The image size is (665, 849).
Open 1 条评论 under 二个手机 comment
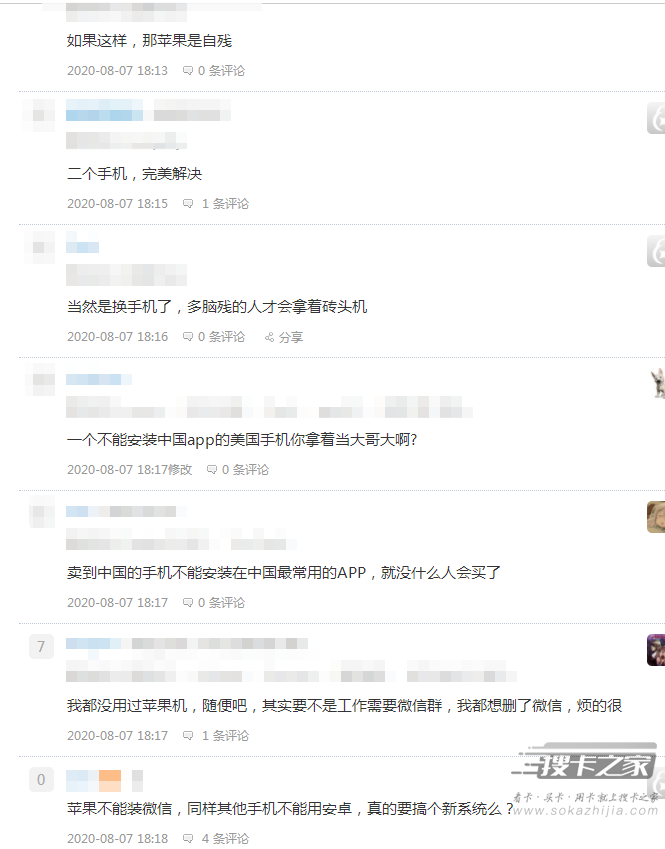point(225,204)
